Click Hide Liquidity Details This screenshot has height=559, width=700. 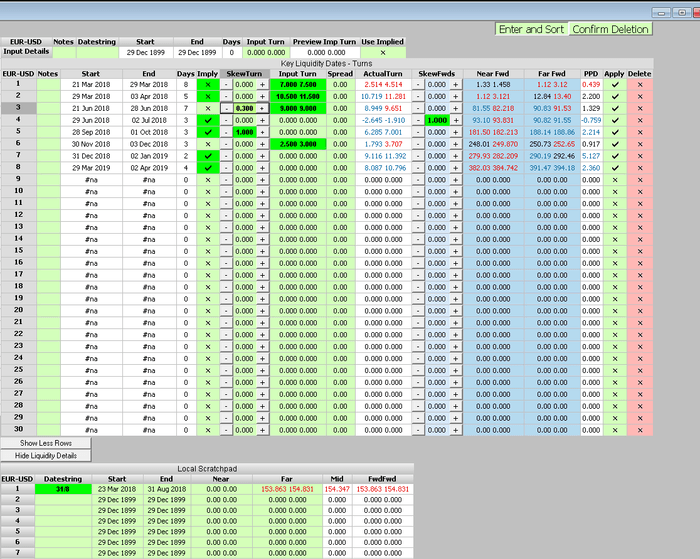point(45,455)
